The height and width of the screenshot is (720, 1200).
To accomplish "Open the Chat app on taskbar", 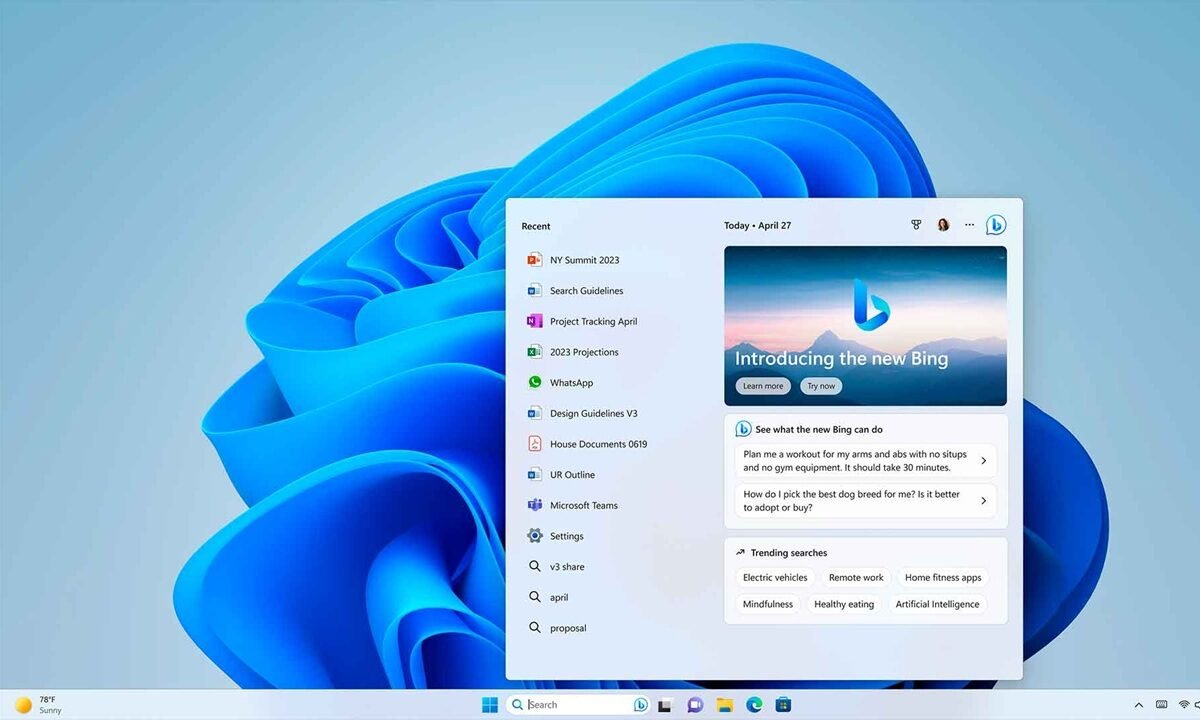I will pyautogui.click(x=695, y=705).
